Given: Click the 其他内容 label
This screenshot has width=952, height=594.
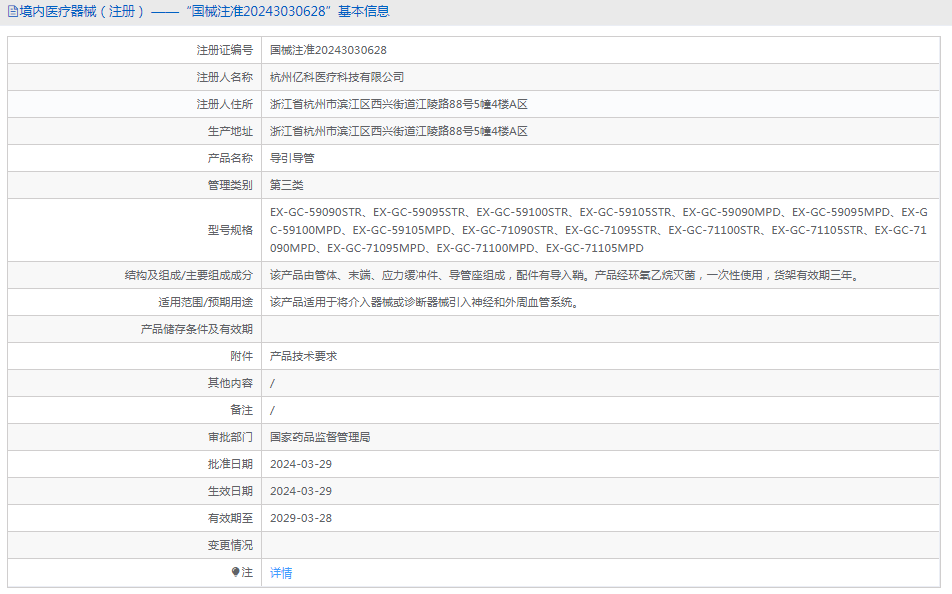Looking at the screenshot, I should point(230,383).
